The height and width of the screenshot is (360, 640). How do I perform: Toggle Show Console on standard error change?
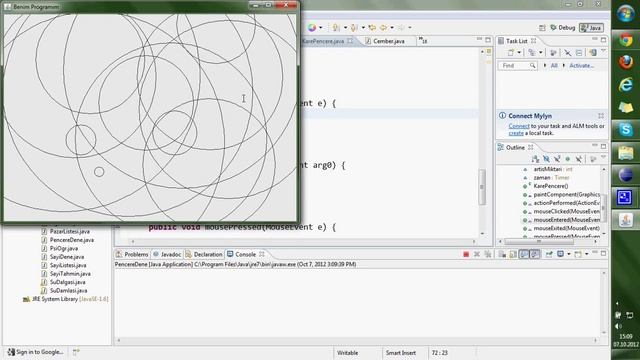pos(535,254)
